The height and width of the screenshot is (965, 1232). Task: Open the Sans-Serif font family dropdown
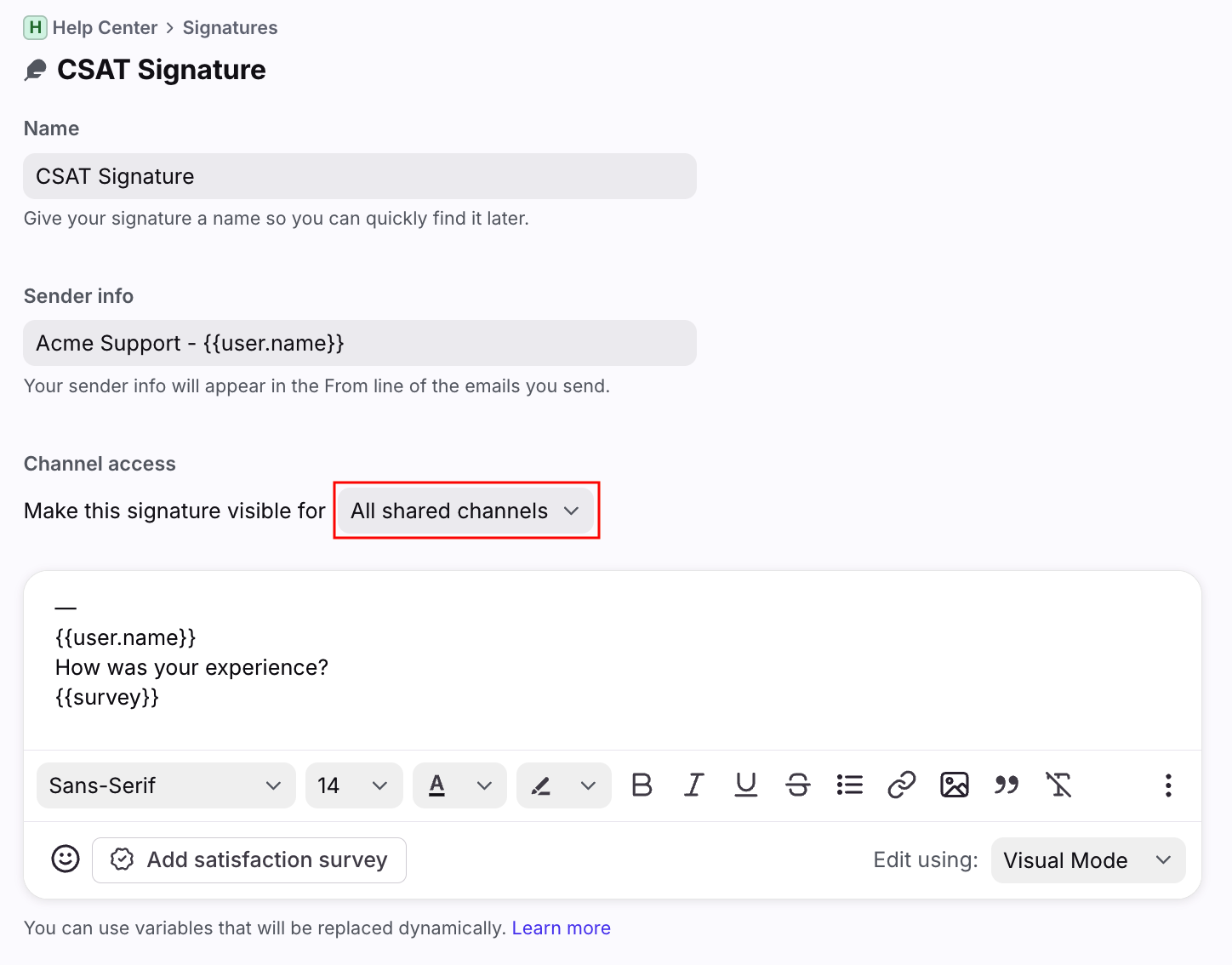(166, 785)
